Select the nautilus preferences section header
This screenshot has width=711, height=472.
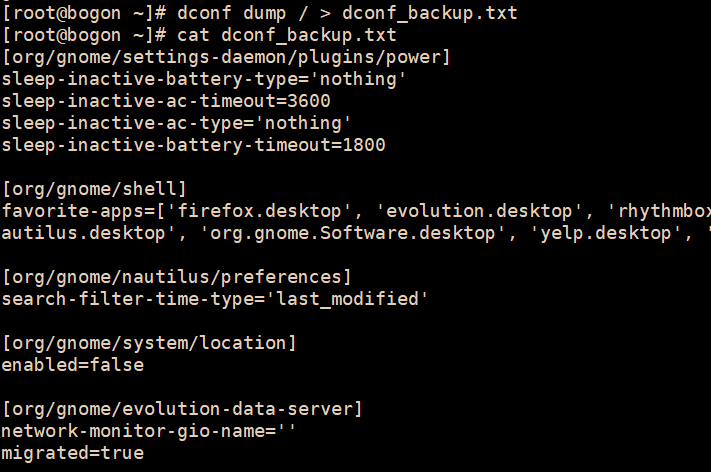click(177, 277)
